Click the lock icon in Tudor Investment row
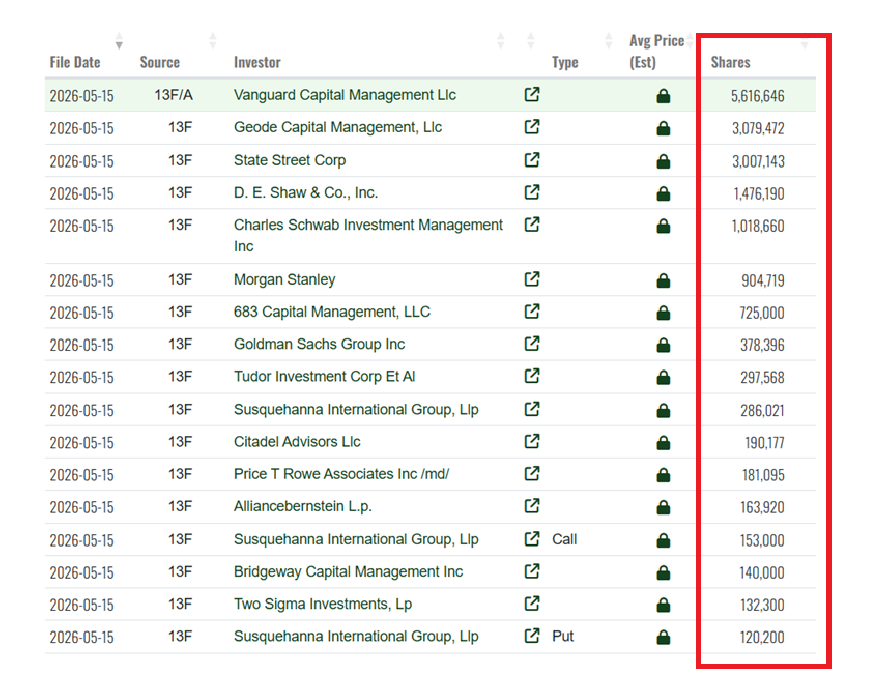Screen dimensions: 870x691 click(x=663, y=377)
